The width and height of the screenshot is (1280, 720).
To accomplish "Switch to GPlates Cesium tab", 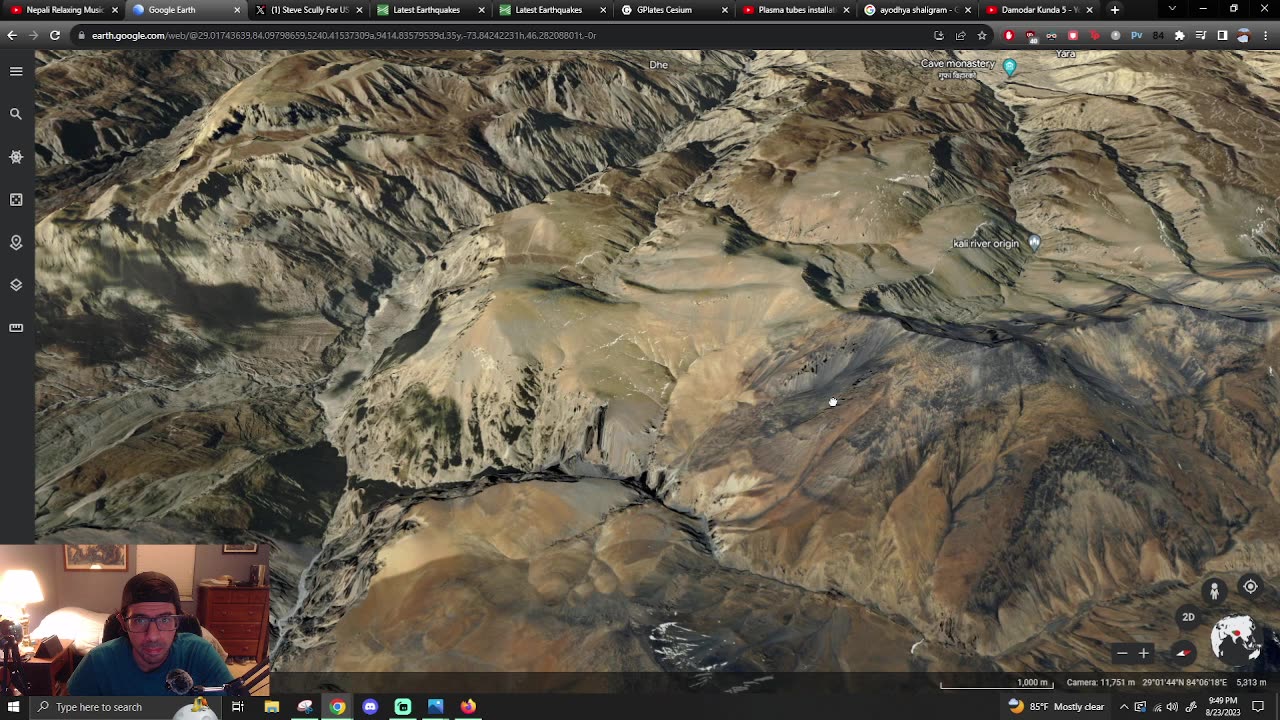I will 673,10.
